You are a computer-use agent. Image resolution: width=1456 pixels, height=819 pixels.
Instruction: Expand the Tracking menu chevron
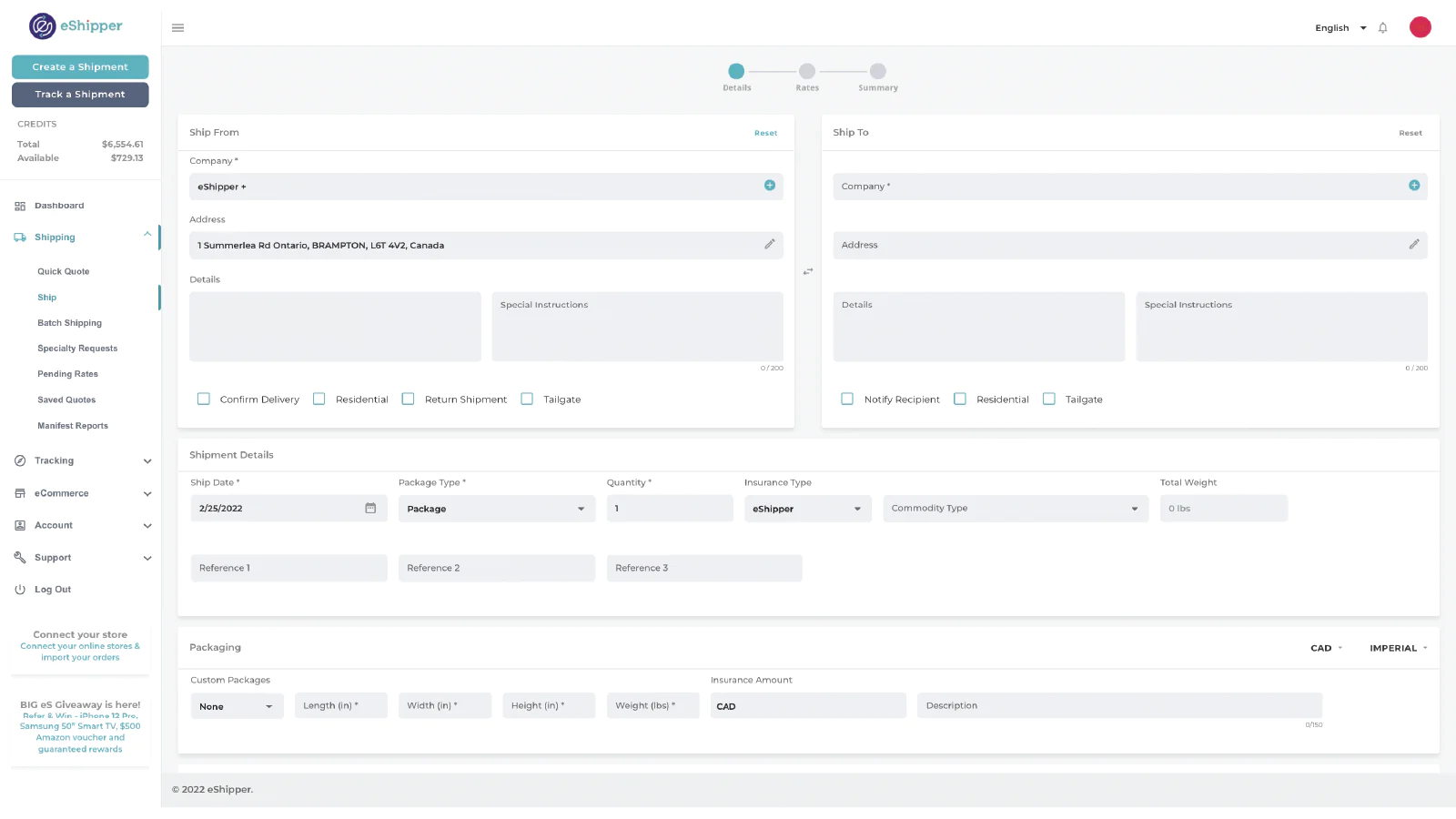point(147,461)
